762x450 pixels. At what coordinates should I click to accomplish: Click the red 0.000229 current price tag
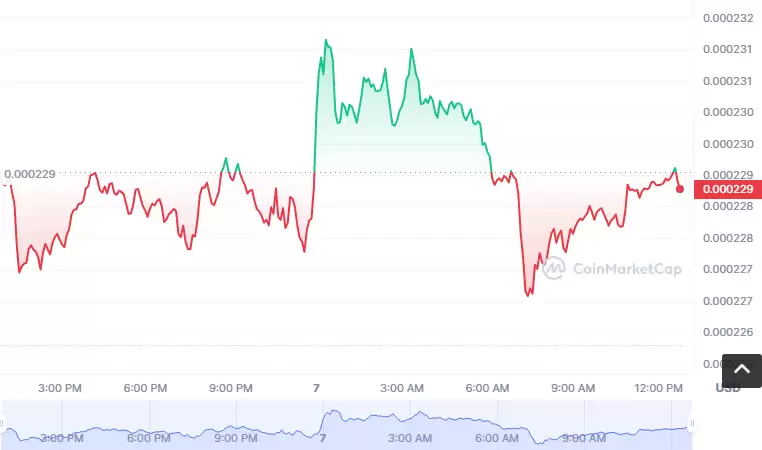(x=727, y=188)
